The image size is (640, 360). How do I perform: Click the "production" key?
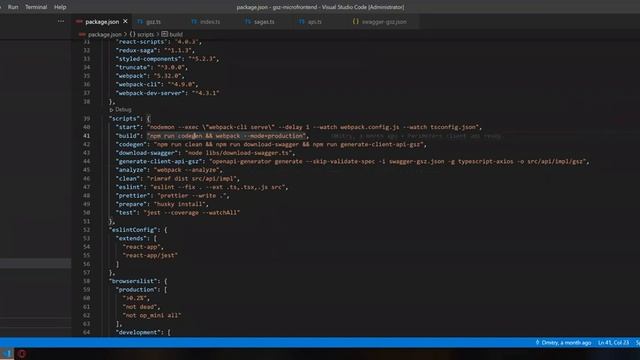[137, 289]
